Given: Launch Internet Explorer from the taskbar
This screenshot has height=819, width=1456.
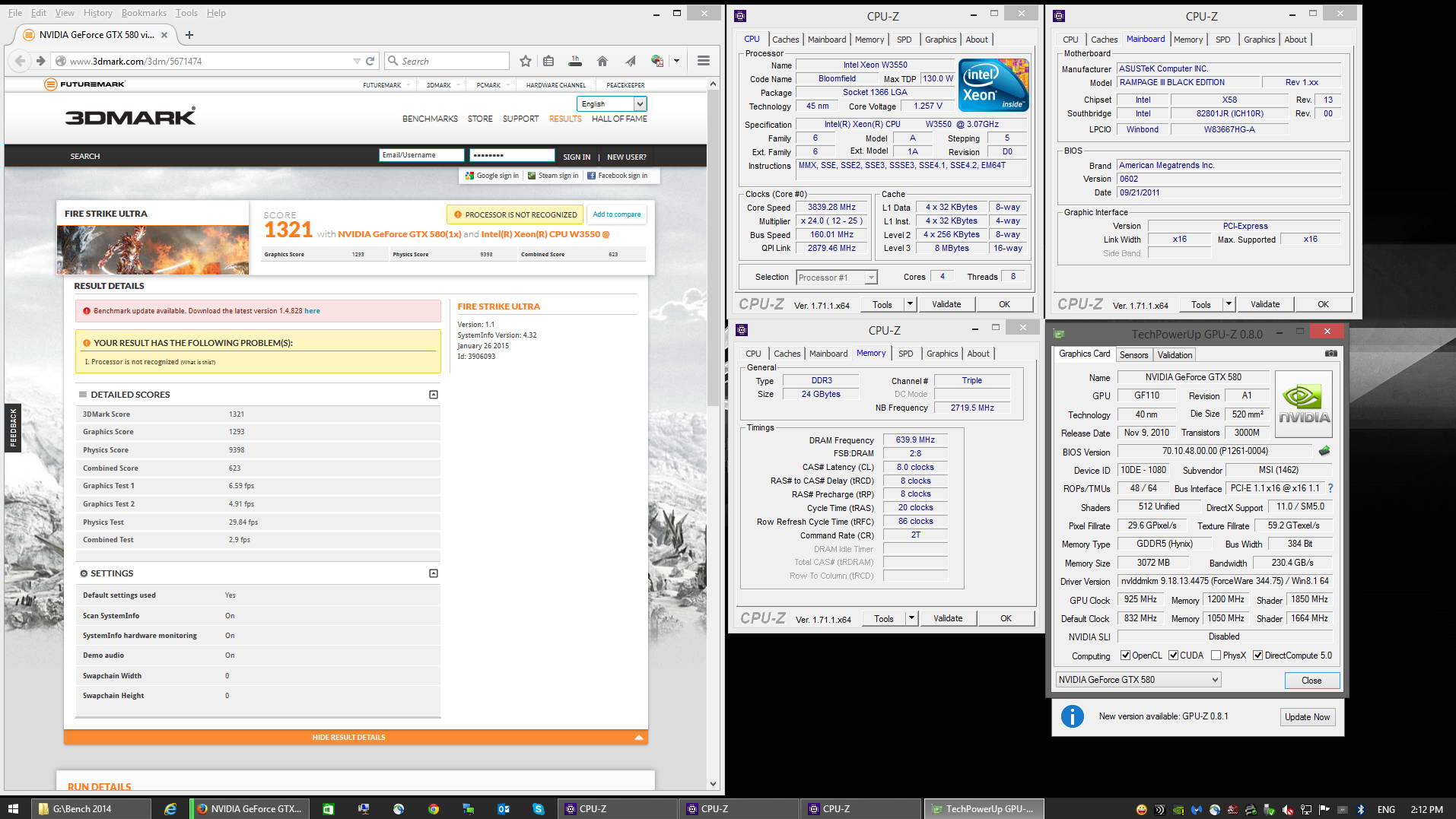Looking at the screenshot, I should (170, 809).
